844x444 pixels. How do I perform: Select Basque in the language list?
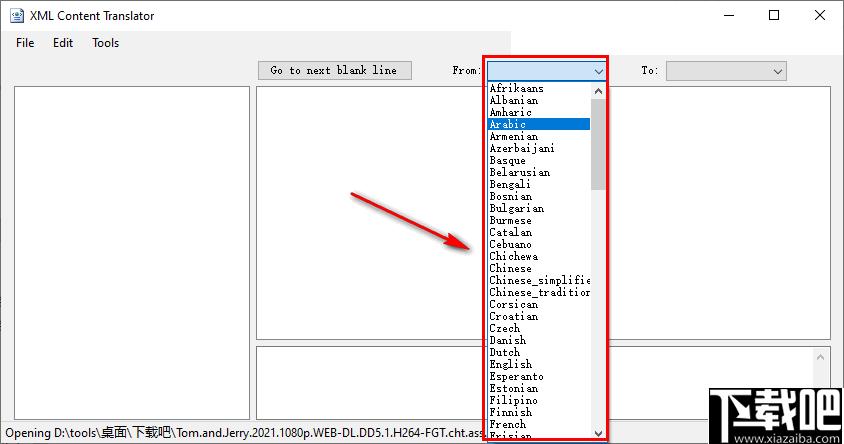(539, 160)
